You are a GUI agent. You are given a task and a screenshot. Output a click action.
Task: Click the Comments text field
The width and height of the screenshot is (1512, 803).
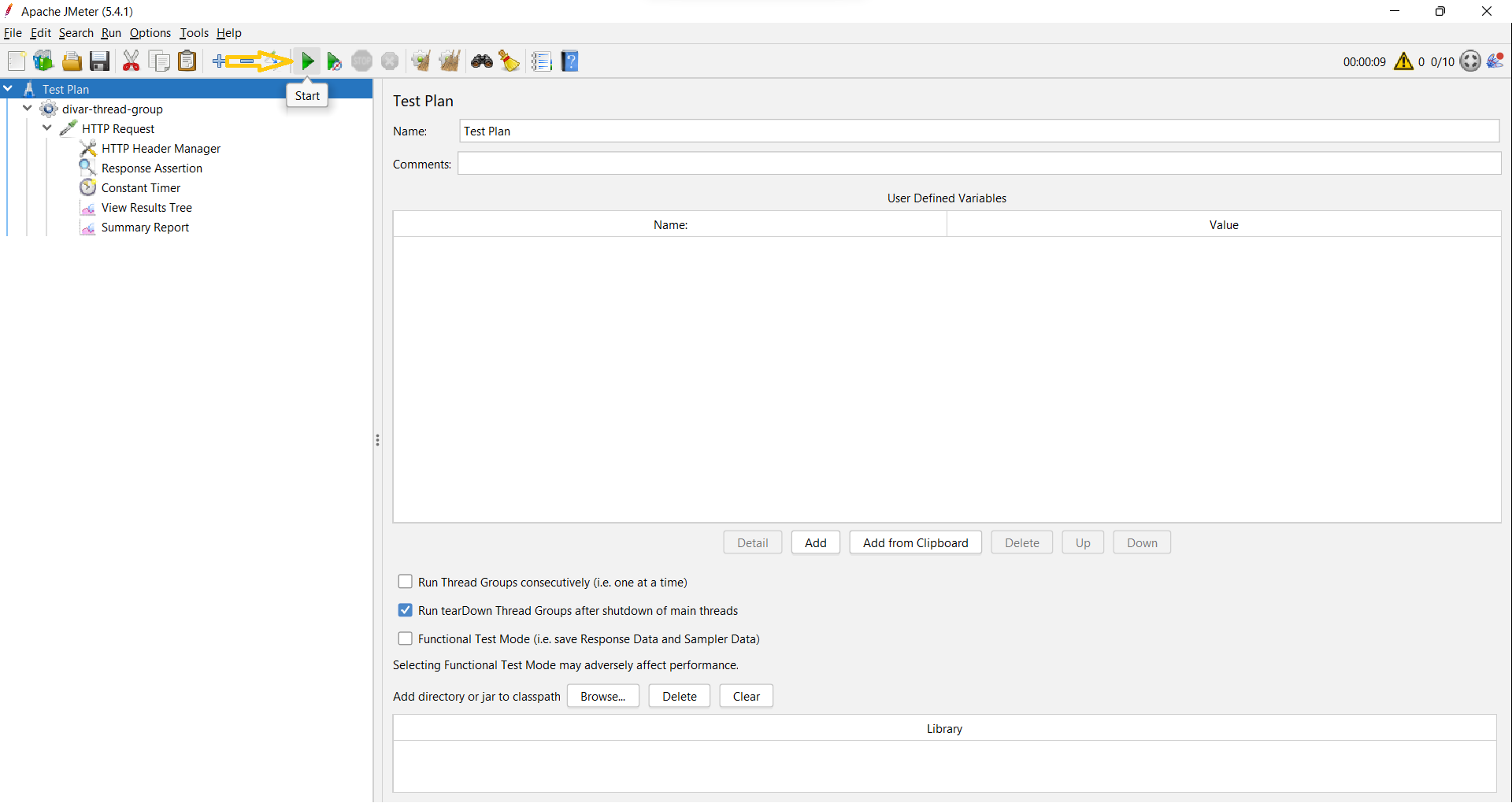(980, 164)
